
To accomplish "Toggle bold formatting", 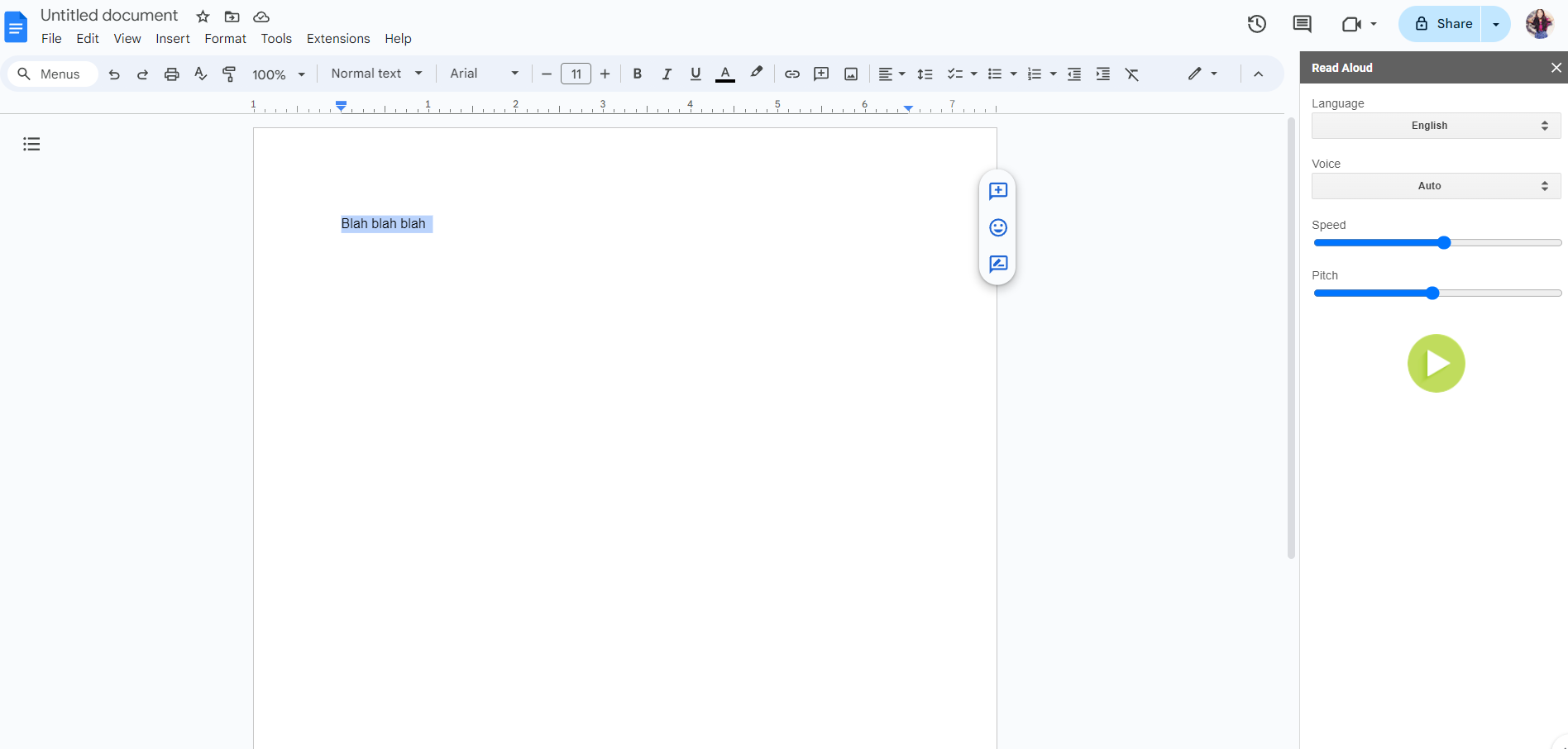I will pyautogui.click(x=637, y=74).
